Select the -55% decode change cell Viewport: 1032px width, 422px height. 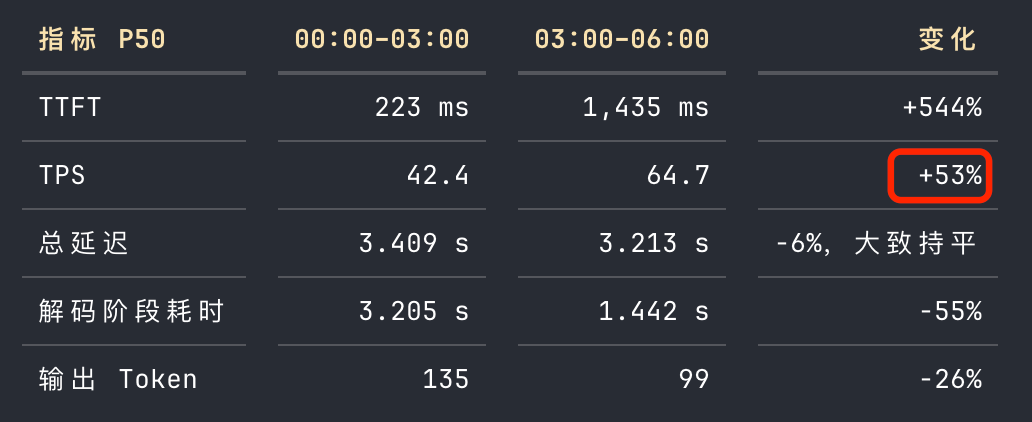click(950, 311)
